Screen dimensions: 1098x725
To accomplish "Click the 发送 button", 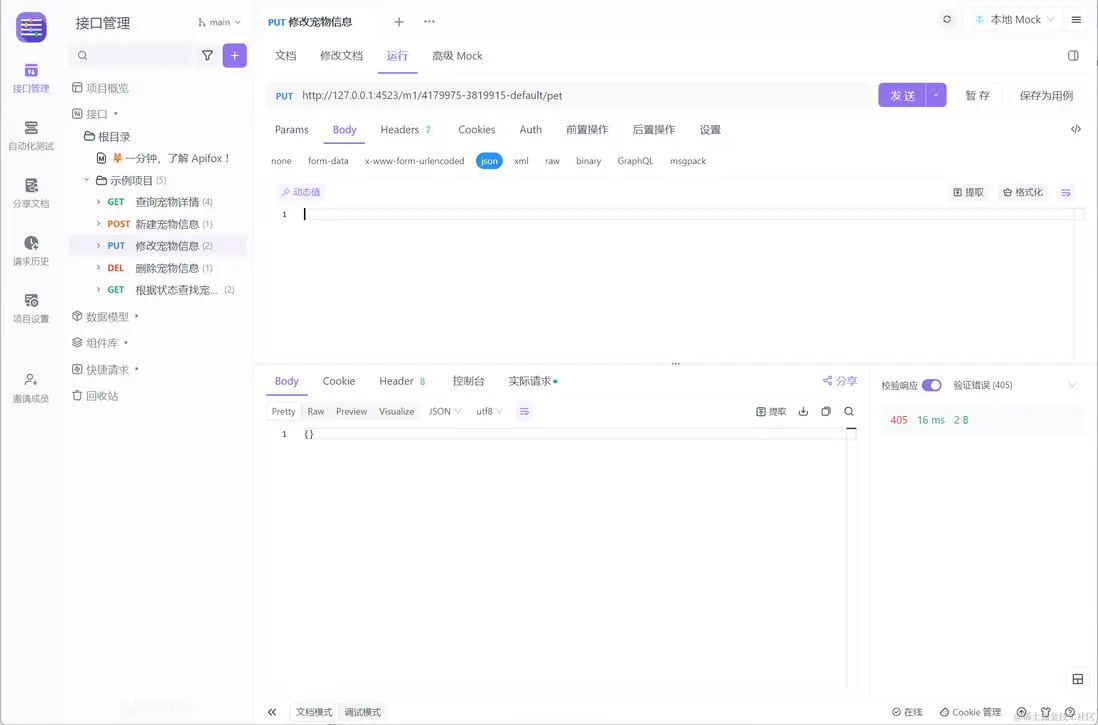I will [x=901, y=95].
